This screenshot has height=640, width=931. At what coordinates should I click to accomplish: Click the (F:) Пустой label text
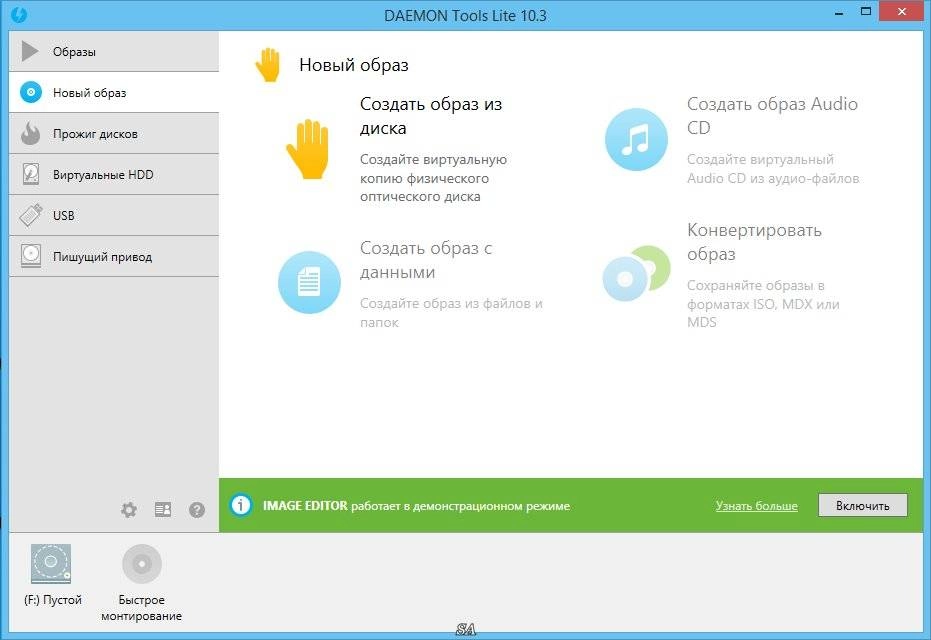point(53,600)
